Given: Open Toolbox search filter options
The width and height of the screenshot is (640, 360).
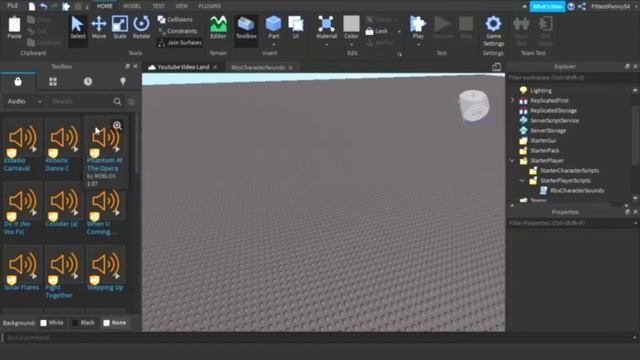Looking at the screenshot, I should coord(131,101).
